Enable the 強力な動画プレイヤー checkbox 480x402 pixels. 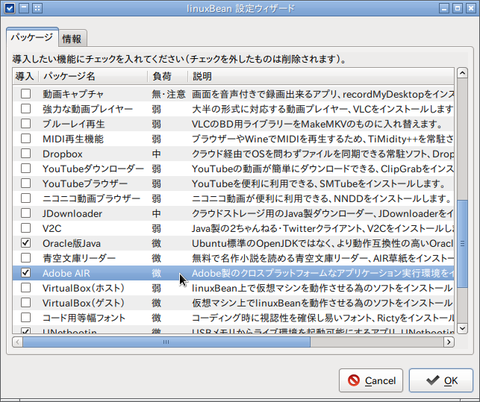pyautogui.click(x=26, y=109)
